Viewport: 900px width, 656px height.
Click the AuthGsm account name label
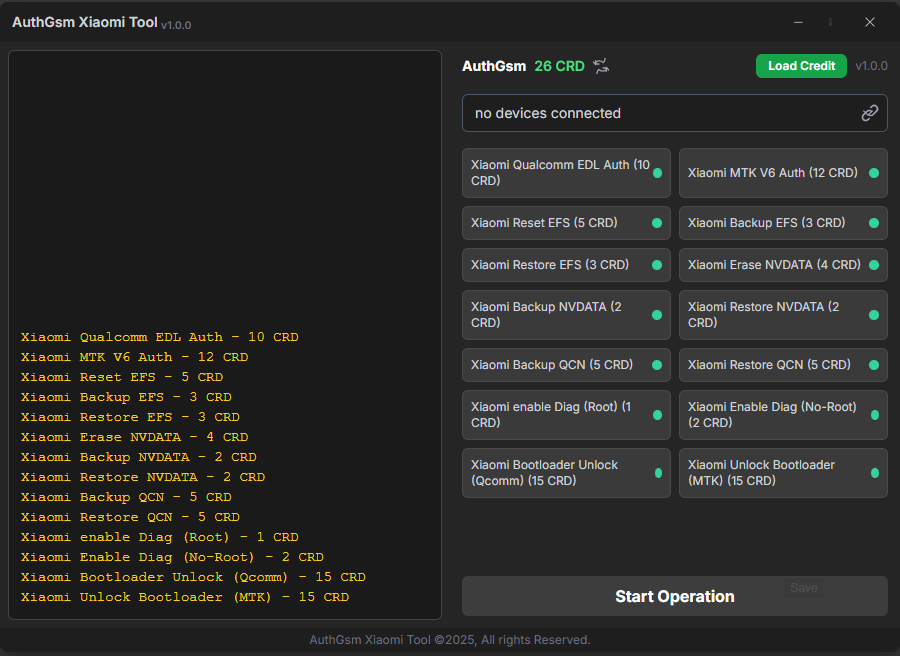(494, 66)
